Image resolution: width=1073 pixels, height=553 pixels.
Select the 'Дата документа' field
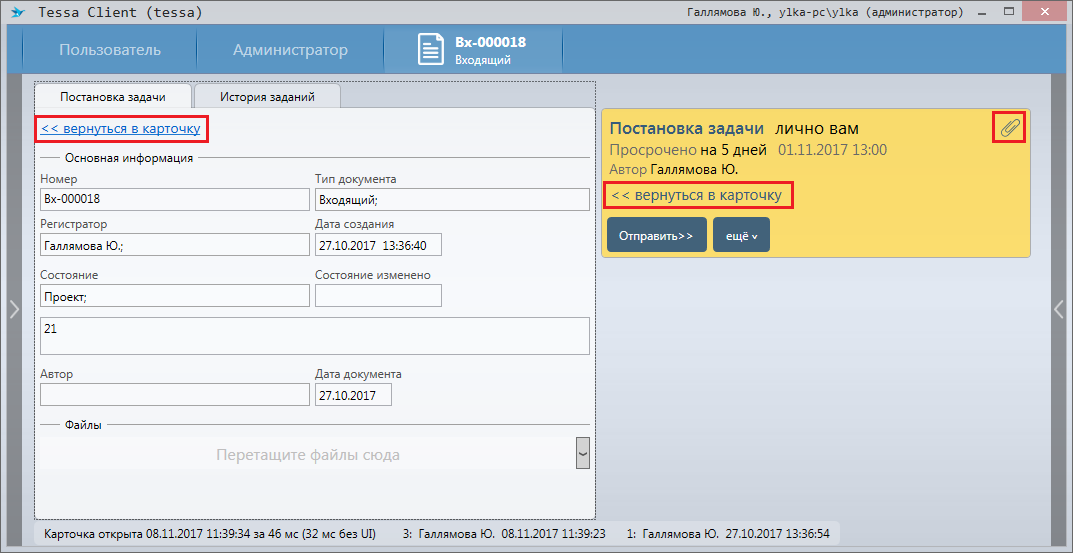coord(353,395)
